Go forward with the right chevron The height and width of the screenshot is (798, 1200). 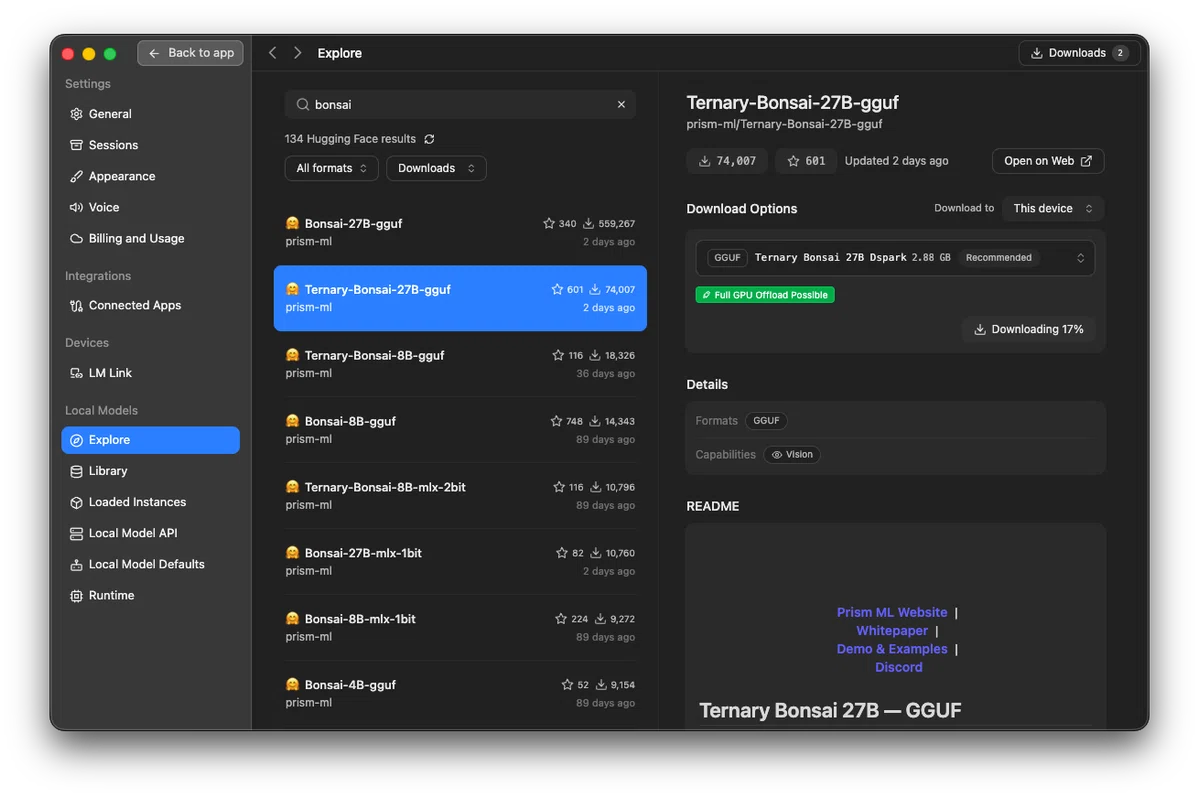[297, 53]
